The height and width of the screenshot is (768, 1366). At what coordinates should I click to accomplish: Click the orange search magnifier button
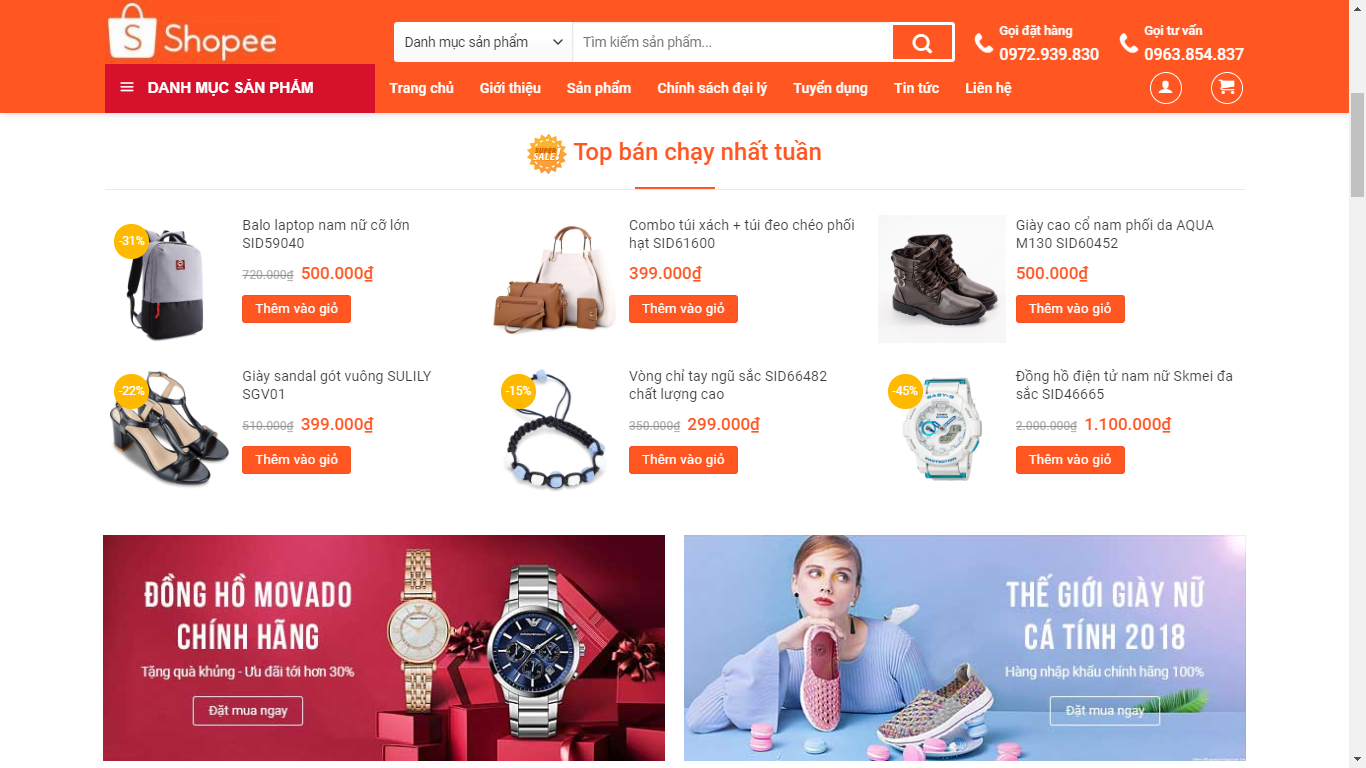pyautogui.click(x=922, y=43)
